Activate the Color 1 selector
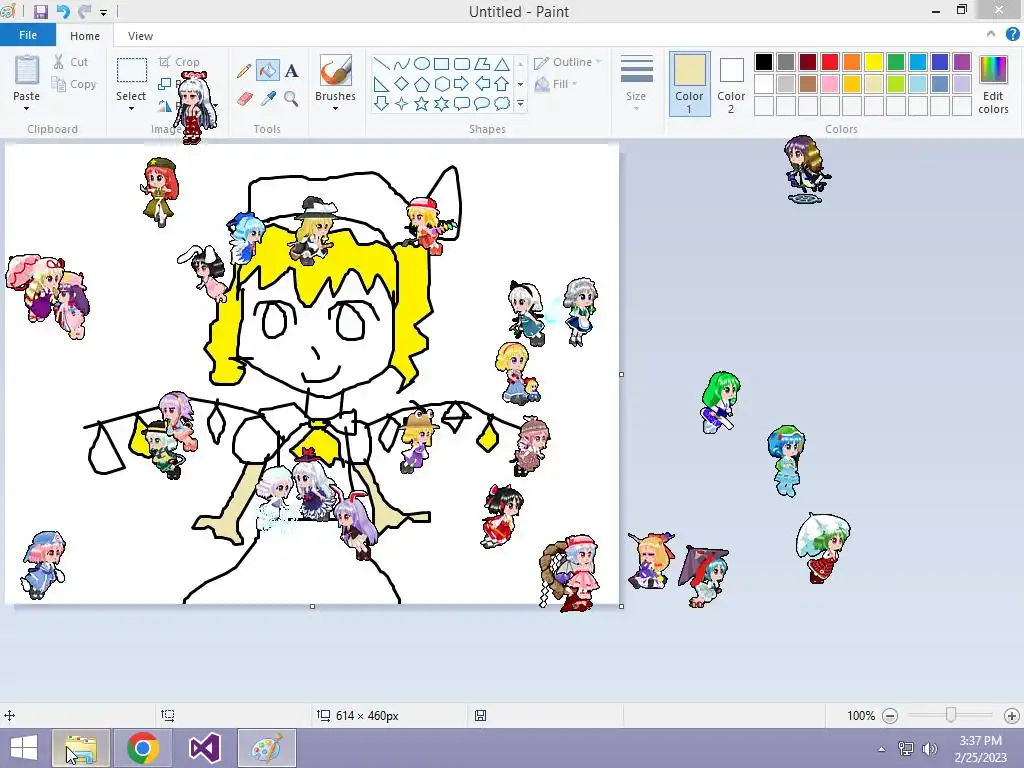 coord(690,84)
